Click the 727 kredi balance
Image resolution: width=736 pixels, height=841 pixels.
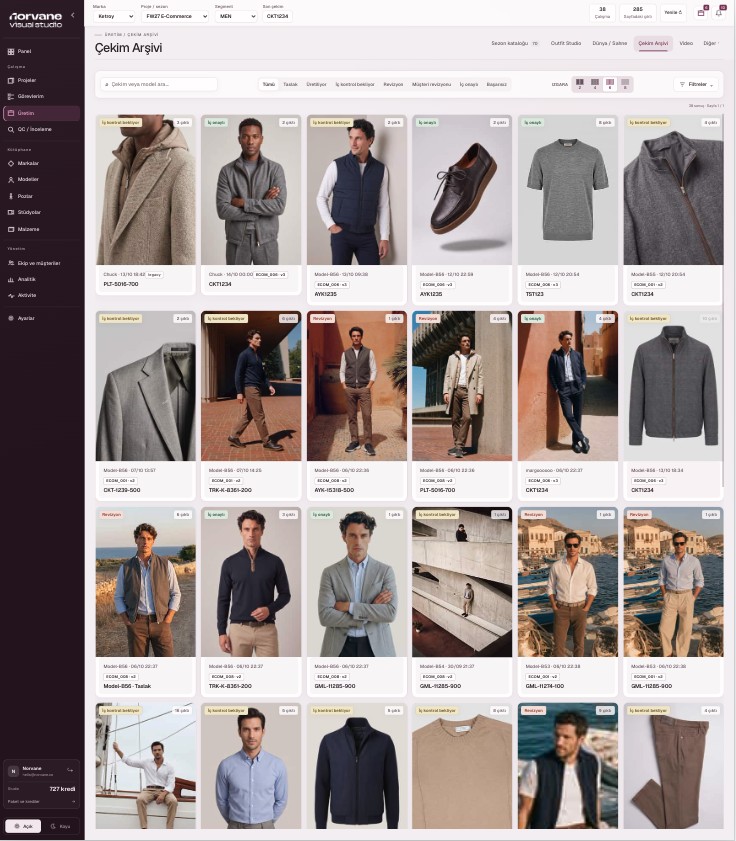tap(62, 789)
